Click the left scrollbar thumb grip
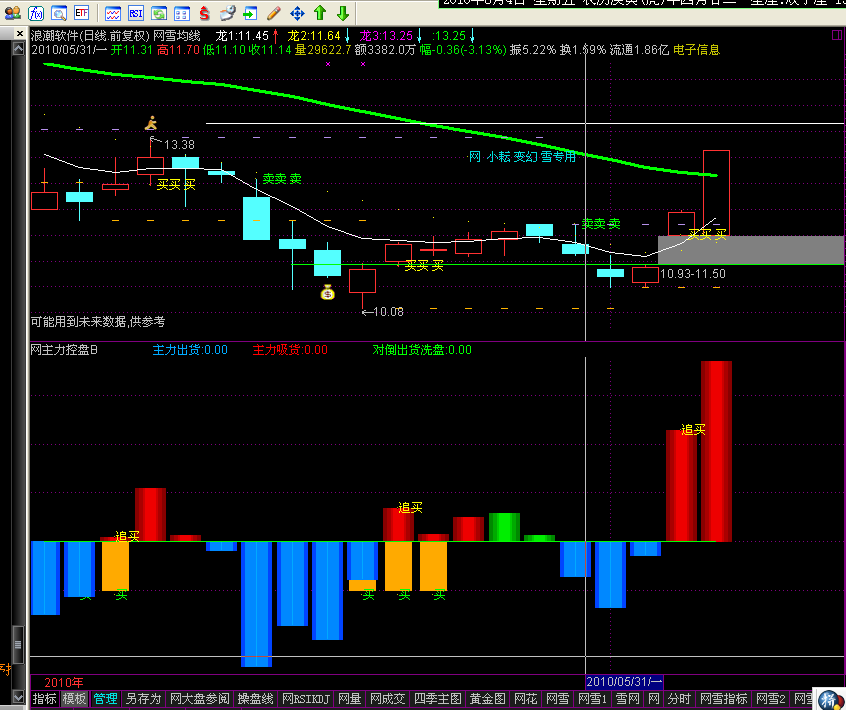Screen dimensions: 846x710 (x=18, y=644)
